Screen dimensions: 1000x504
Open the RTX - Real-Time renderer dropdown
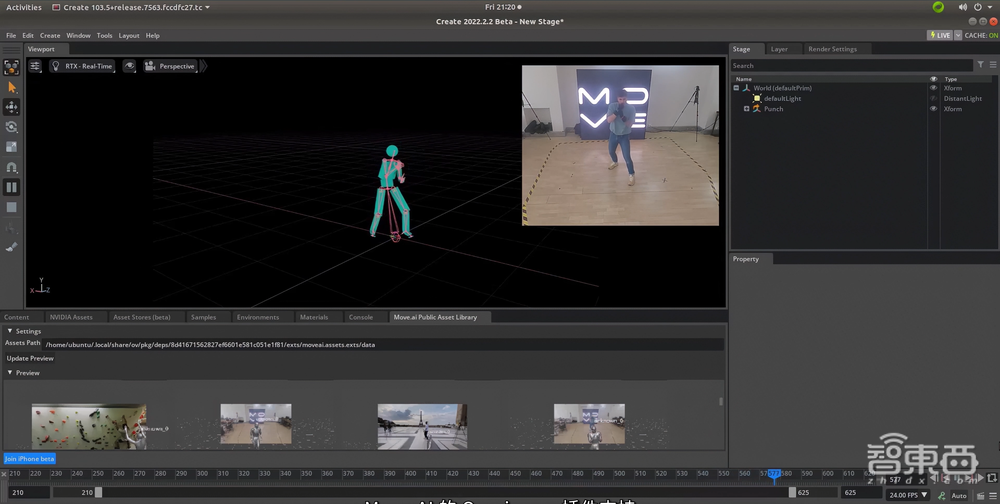pos(82,66)
